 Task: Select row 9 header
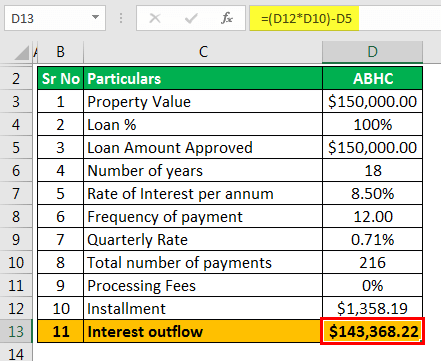pos(16,239)
